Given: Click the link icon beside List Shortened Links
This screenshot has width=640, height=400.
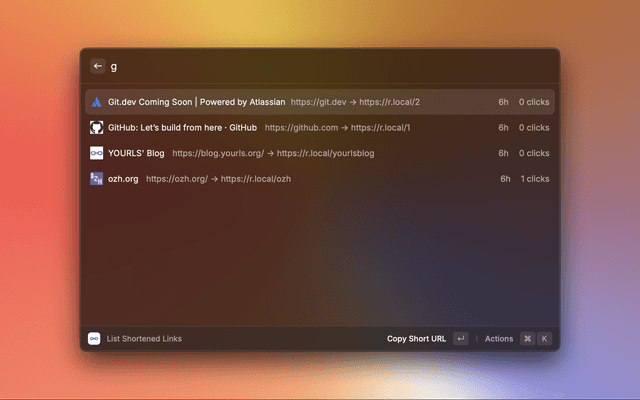Looking at the screenshot, I should (94, 339).
